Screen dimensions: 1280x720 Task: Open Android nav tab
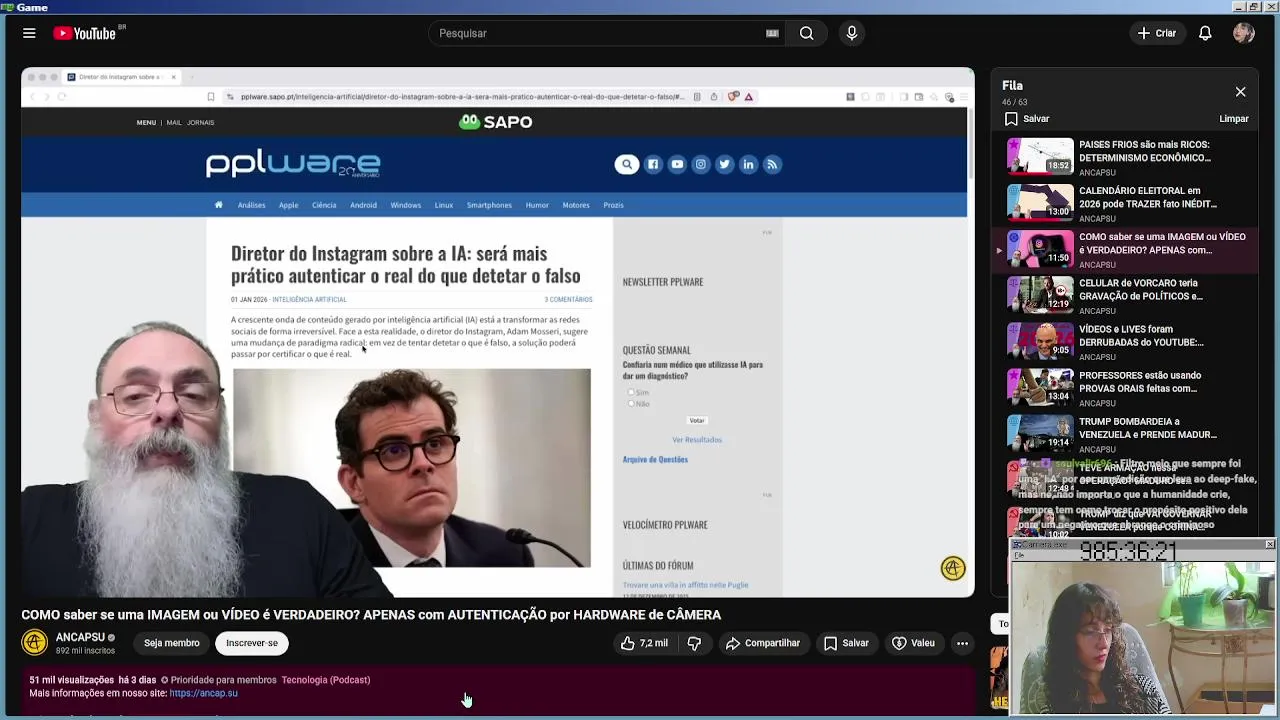363,205
